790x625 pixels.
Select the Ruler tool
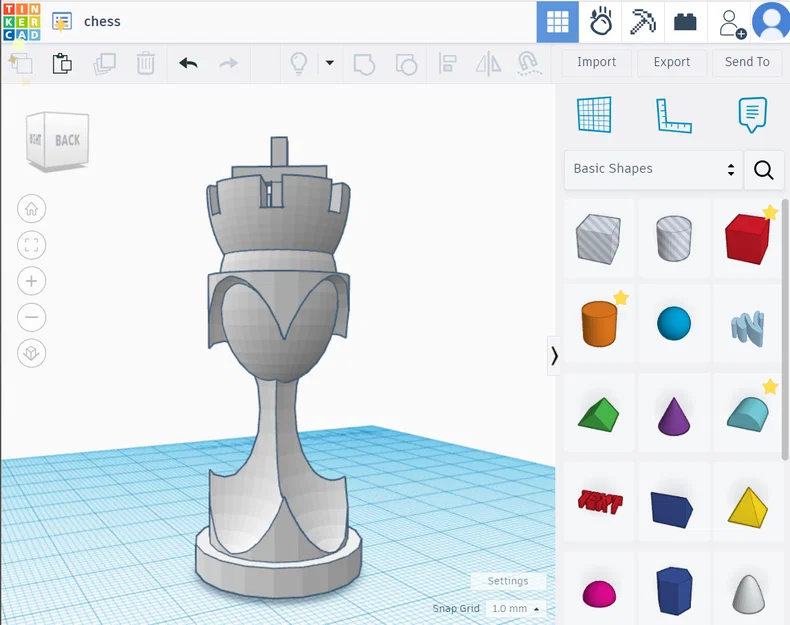click(674, 115)
